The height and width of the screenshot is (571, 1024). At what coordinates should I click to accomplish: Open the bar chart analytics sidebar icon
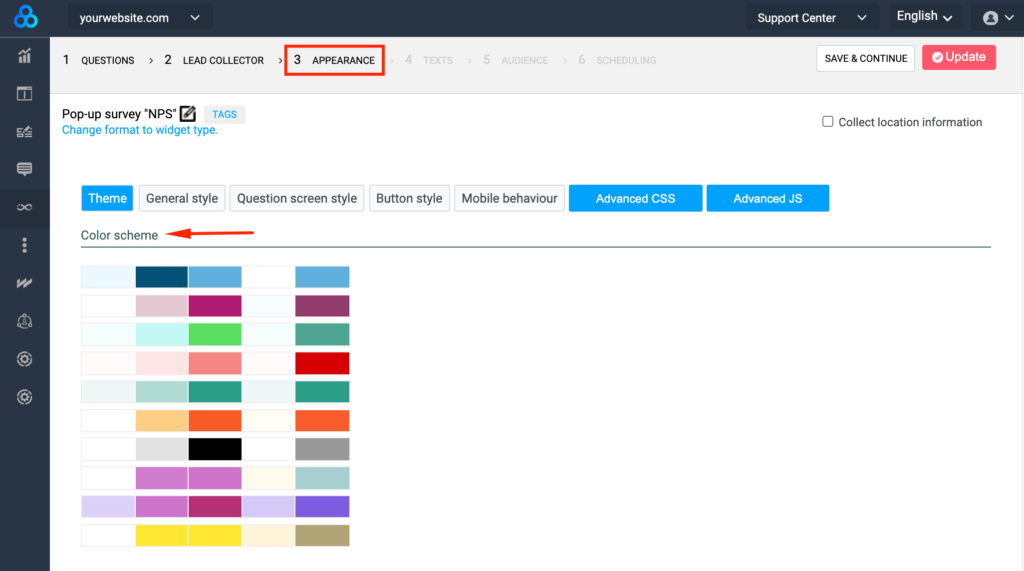pos(25,56)
